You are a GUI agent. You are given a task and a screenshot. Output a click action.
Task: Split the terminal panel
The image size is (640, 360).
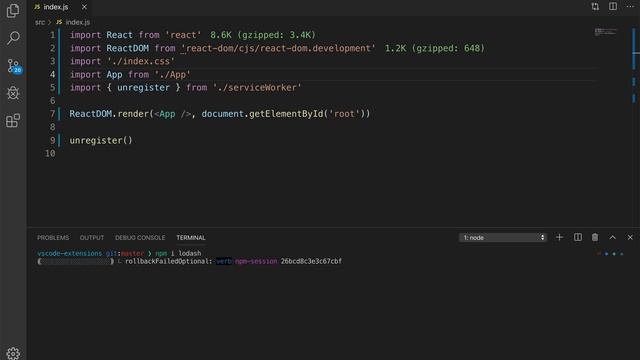tap(578, 237)
